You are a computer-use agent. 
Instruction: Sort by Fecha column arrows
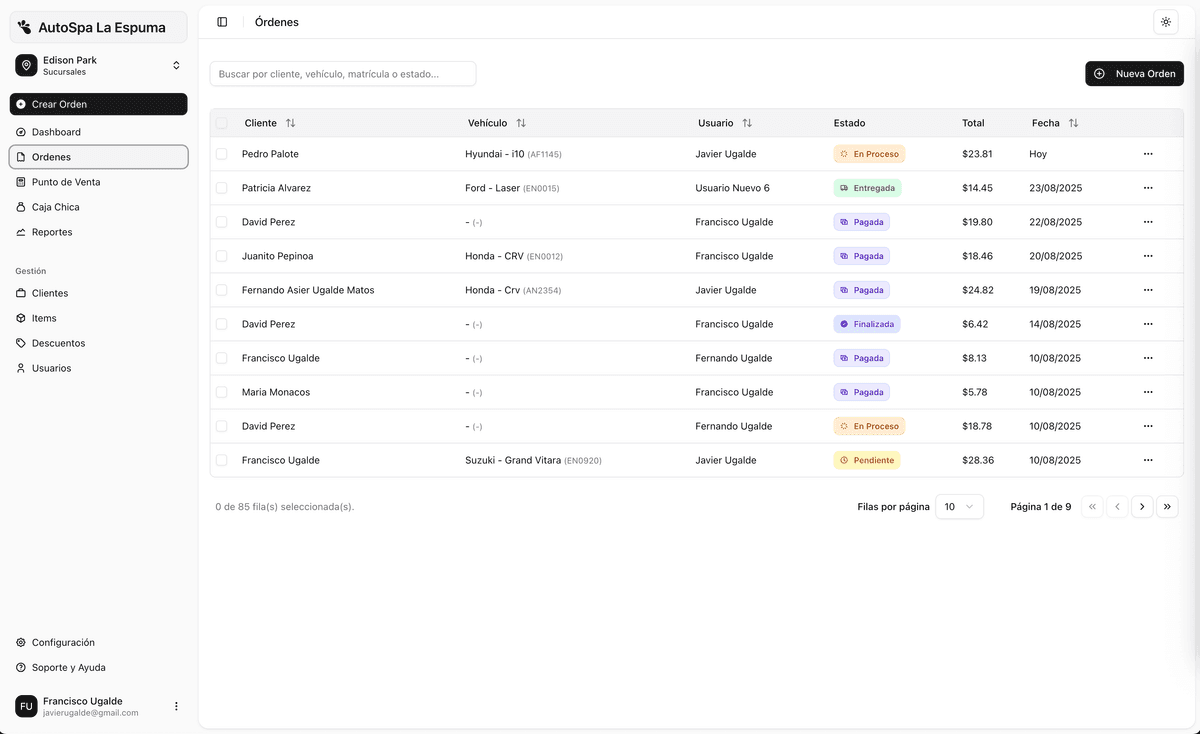click(1073, 123)
